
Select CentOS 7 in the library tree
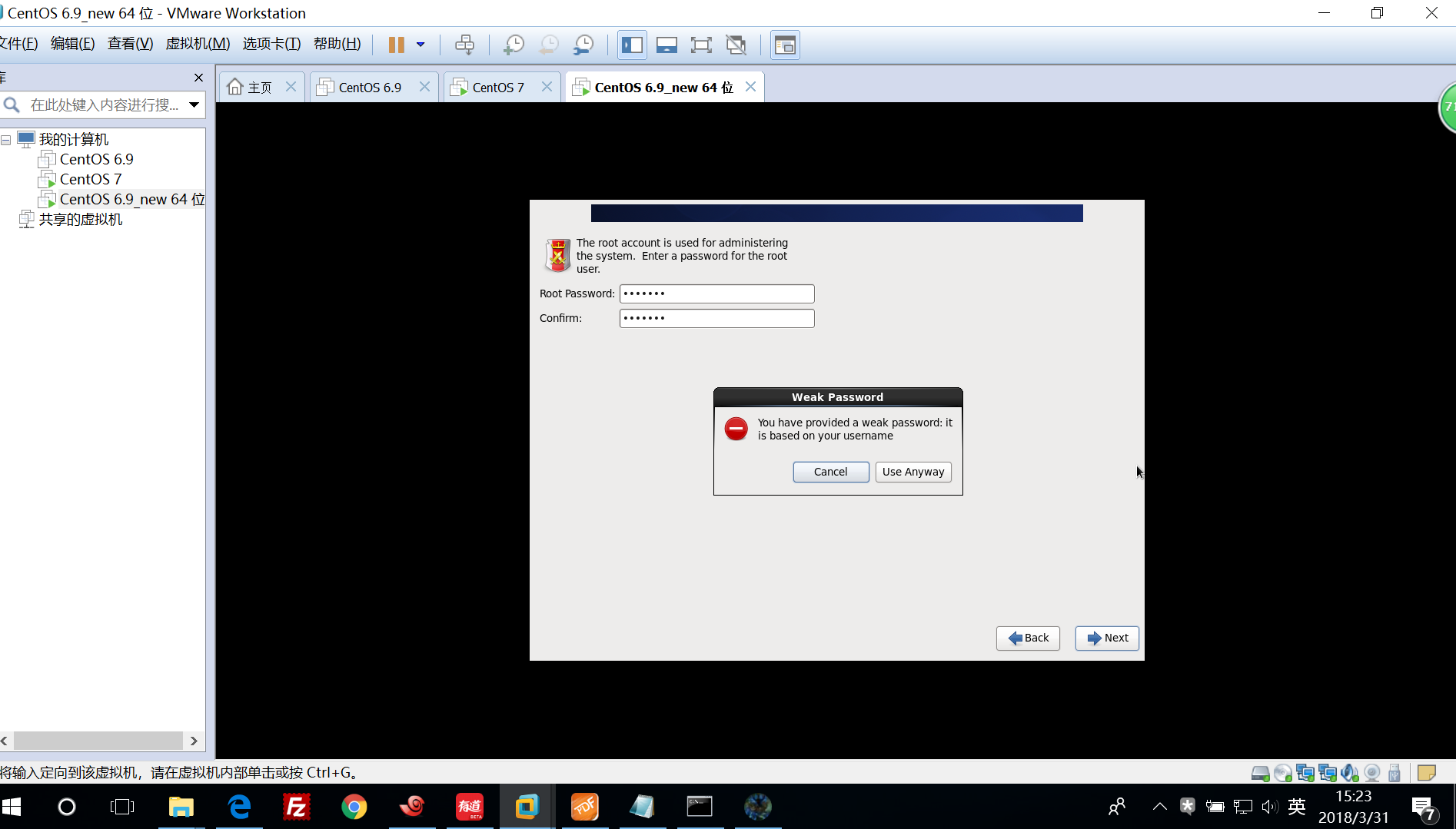click(x=90, y=179)
